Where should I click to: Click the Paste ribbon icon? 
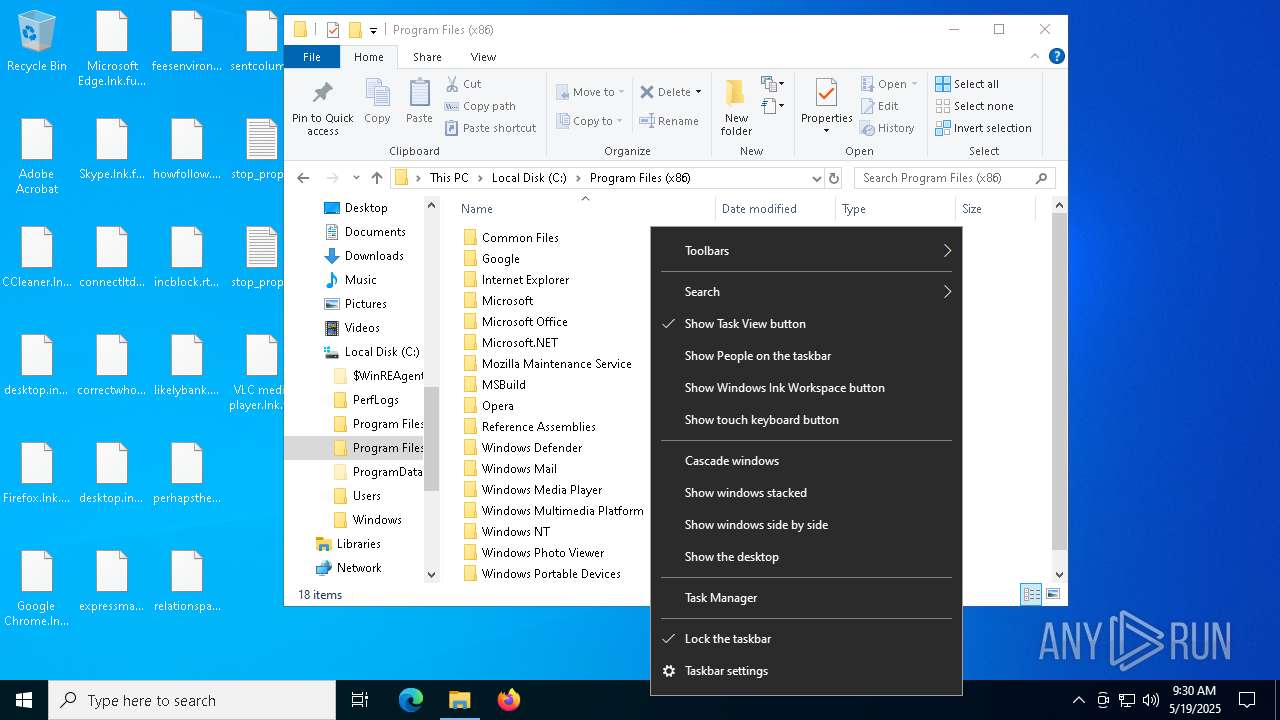tap(419, 102)
